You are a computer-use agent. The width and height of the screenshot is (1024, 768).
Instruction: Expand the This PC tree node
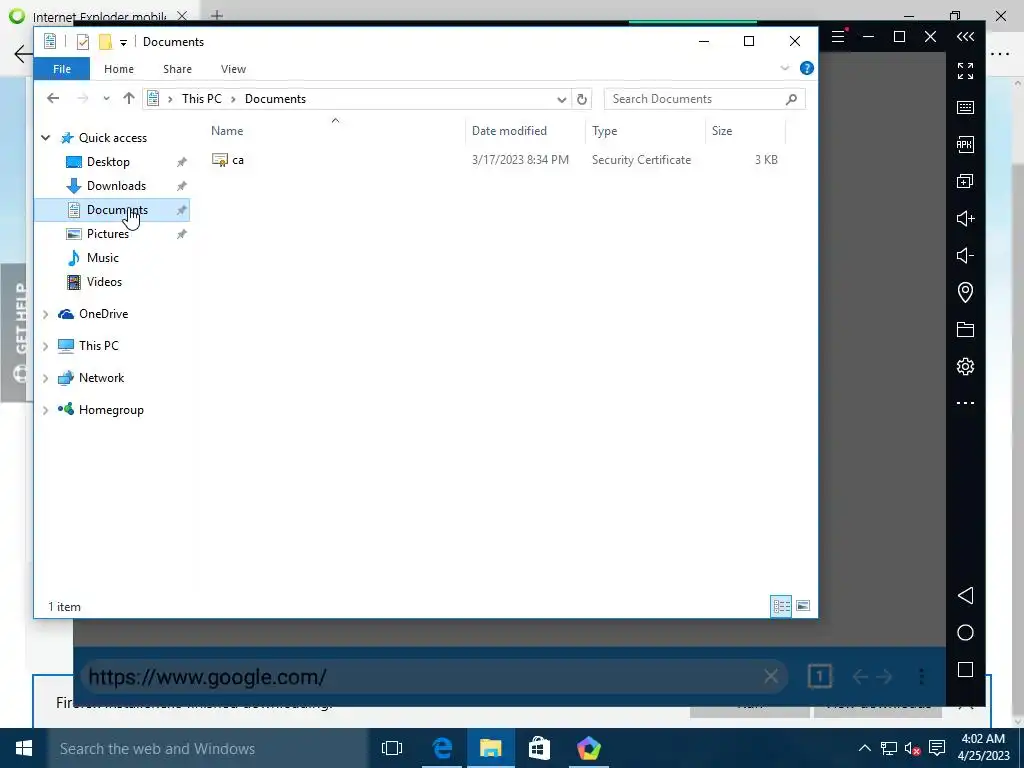coord(46,346)
